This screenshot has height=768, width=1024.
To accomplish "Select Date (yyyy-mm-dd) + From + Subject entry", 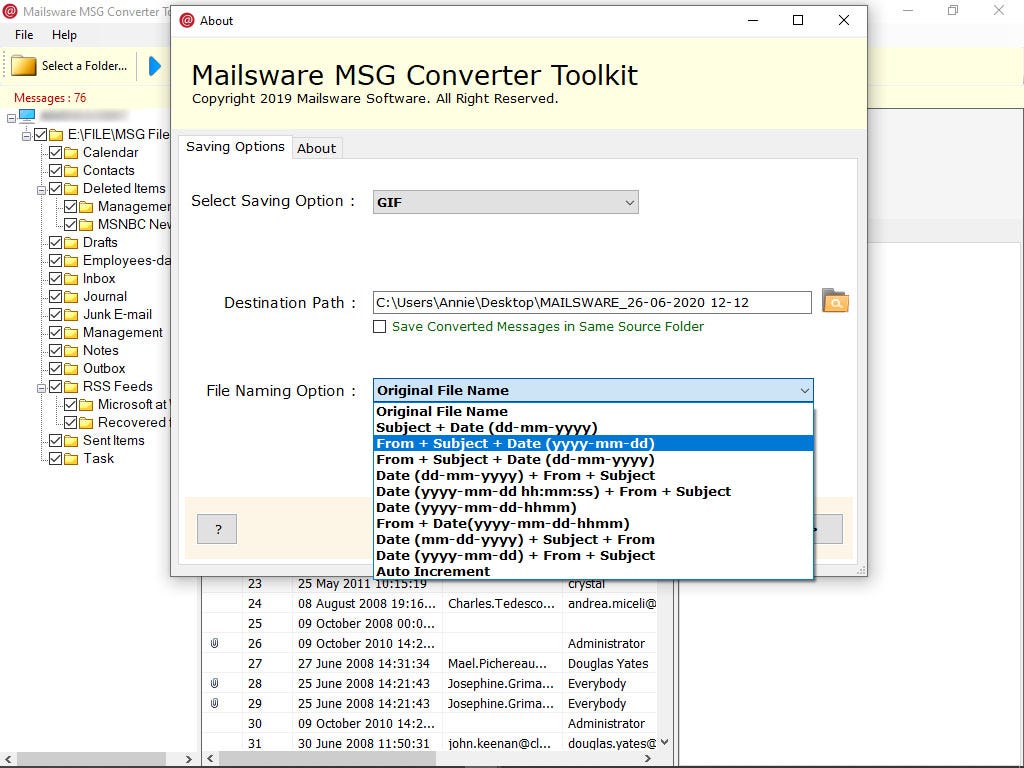I will (594, 556).
